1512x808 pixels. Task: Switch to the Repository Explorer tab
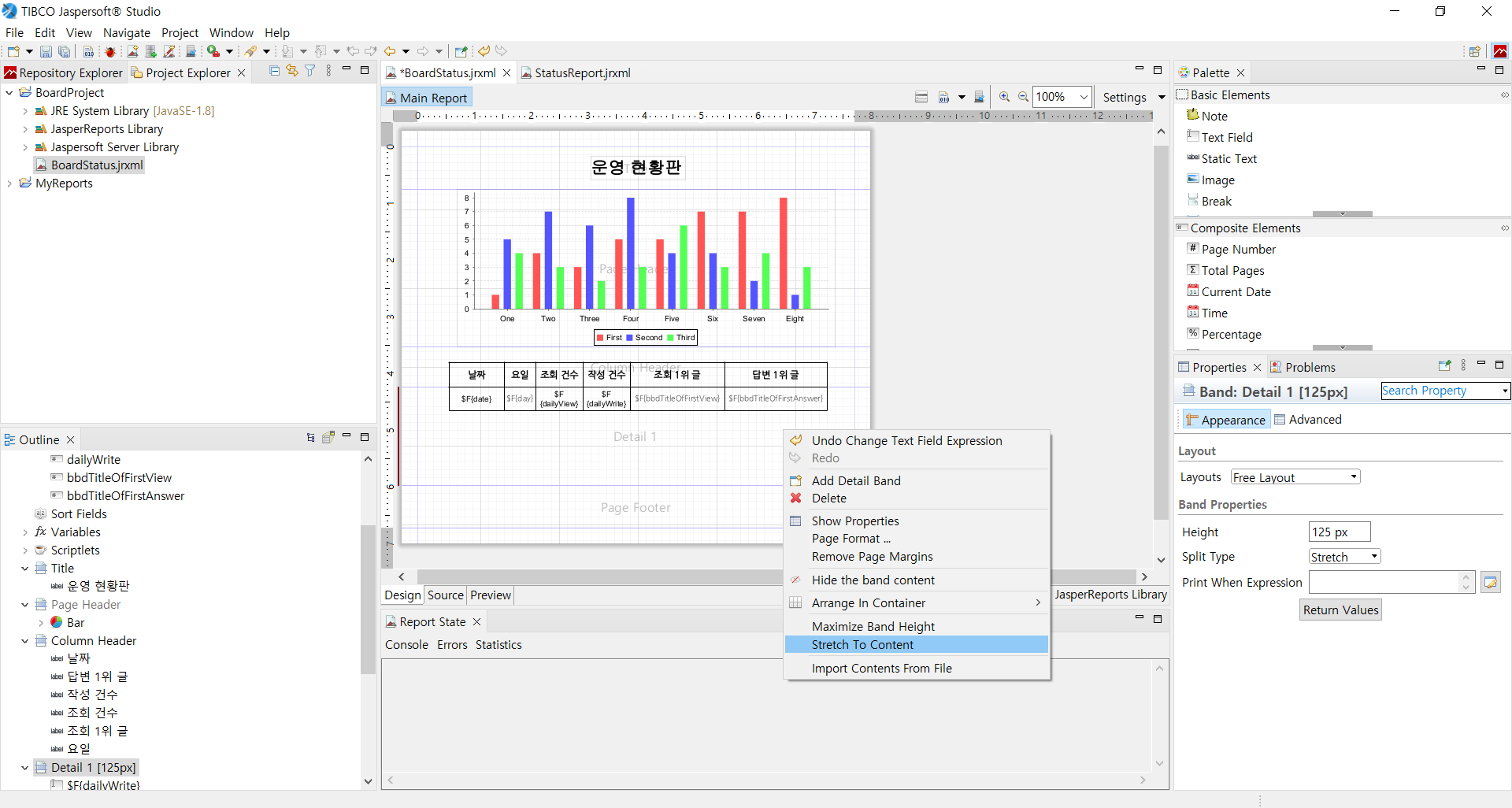point(64,72)
